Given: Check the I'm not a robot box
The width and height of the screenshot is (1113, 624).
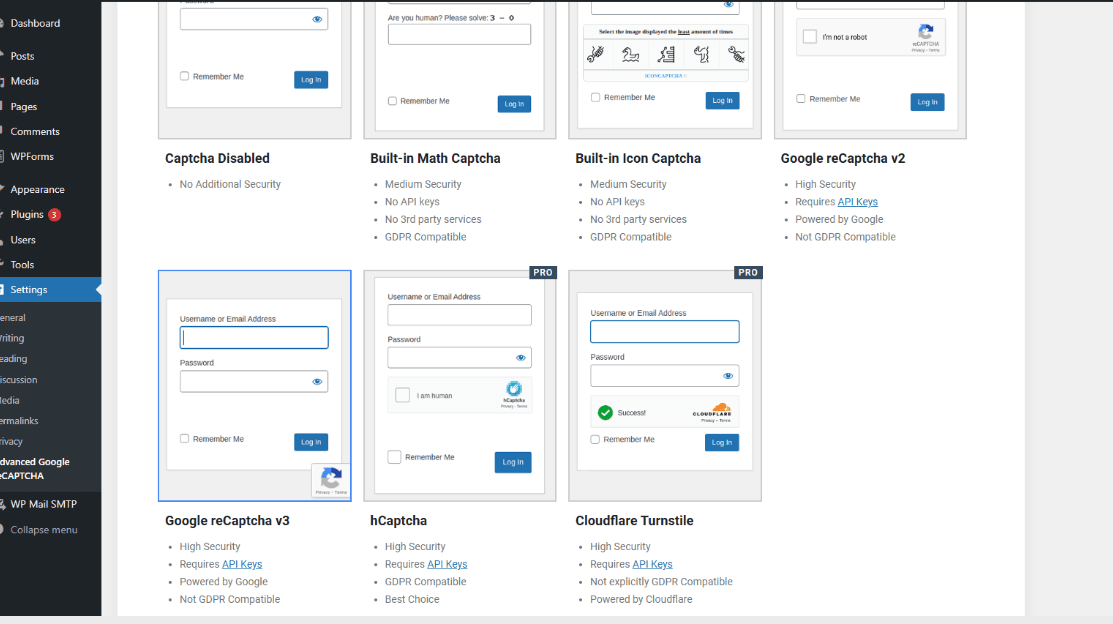Looking at the screenshot, I should [812, 37].
